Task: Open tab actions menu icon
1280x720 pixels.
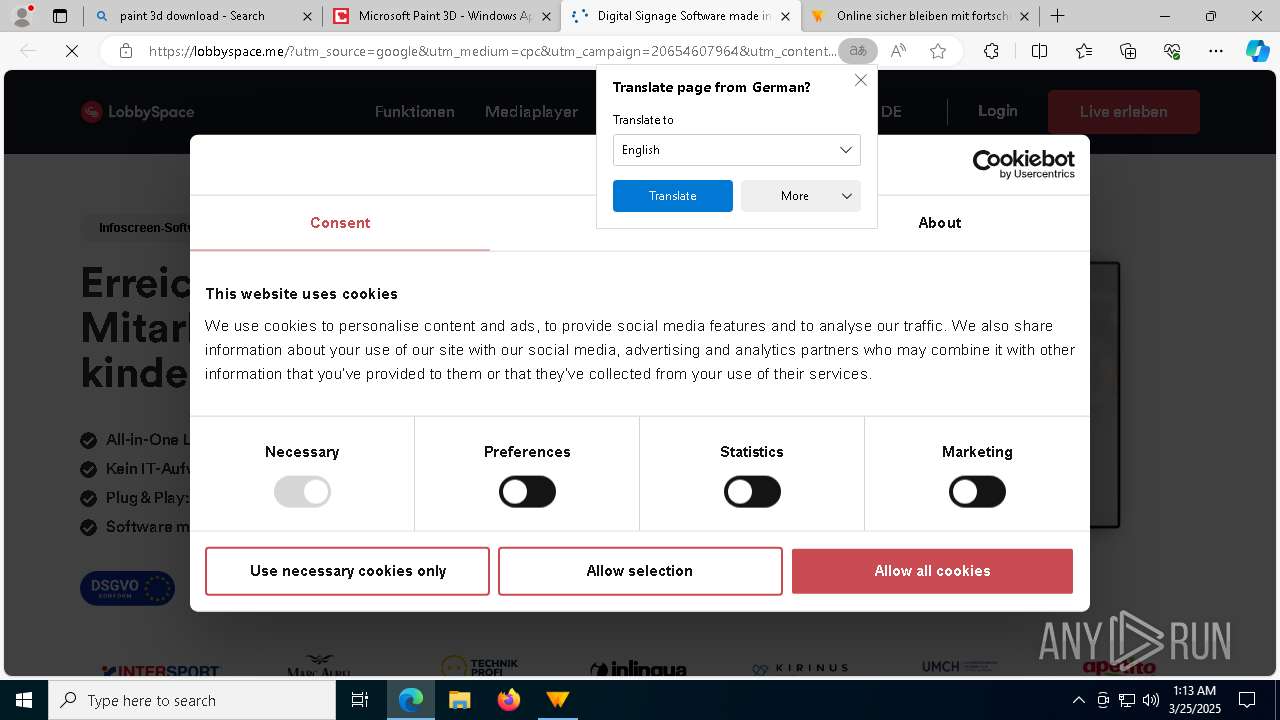Action: [x=60, y=16]
